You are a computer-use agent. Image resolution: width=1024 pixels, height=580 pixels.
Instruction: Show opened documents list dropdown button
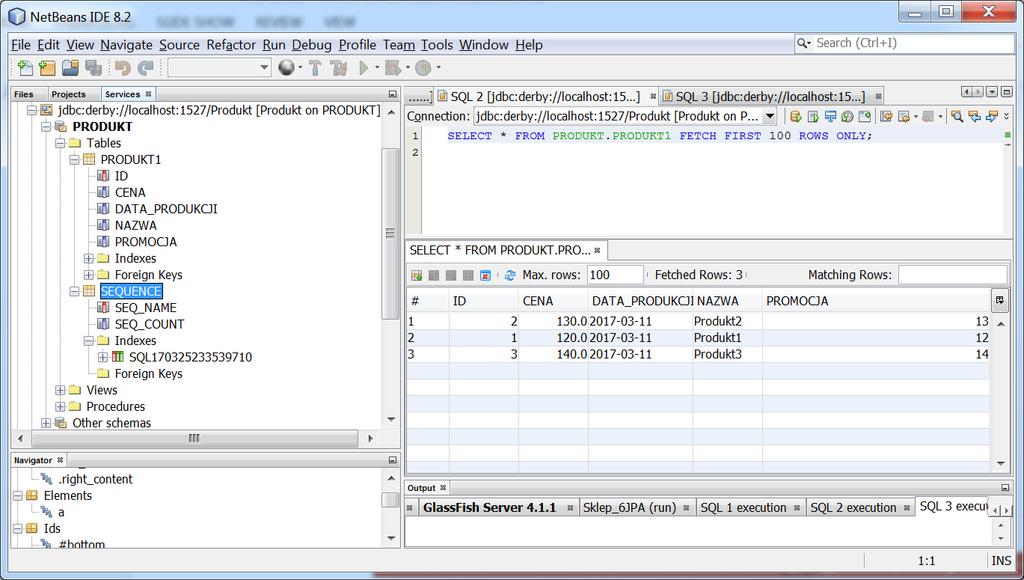(993, 92)
